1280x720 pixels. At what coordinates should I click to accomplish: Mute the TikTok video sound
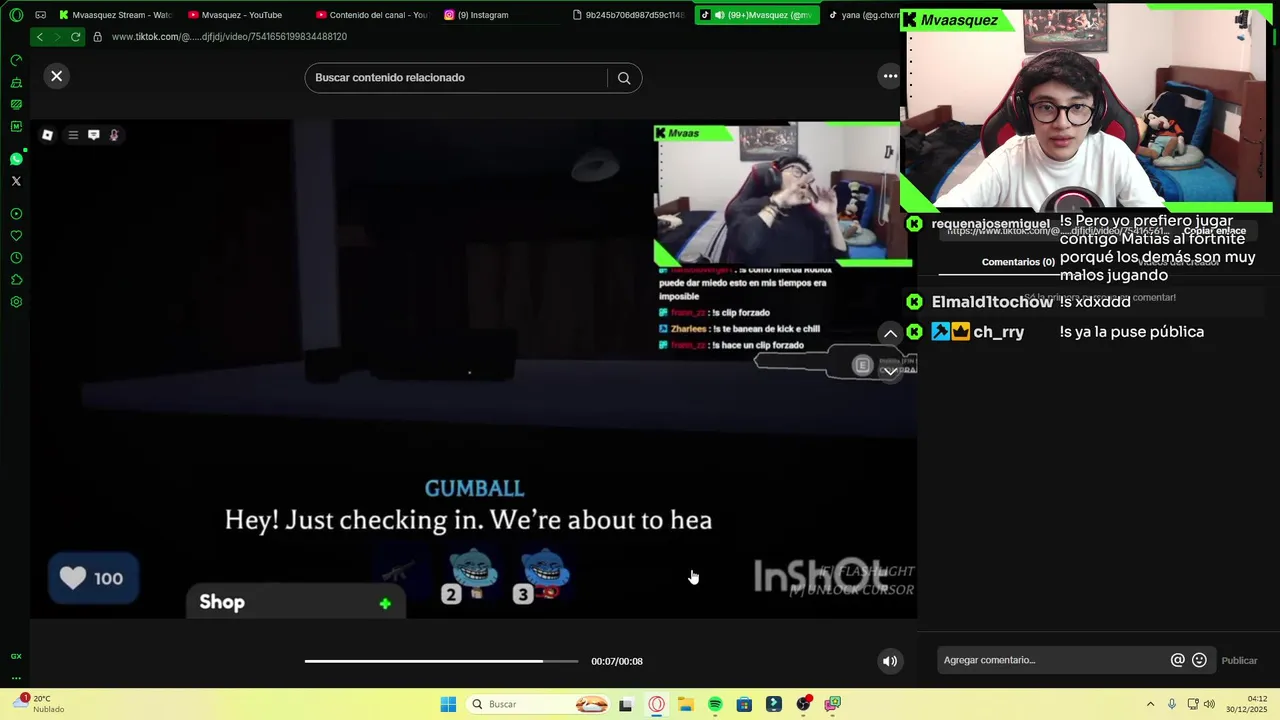pos(890,661)
